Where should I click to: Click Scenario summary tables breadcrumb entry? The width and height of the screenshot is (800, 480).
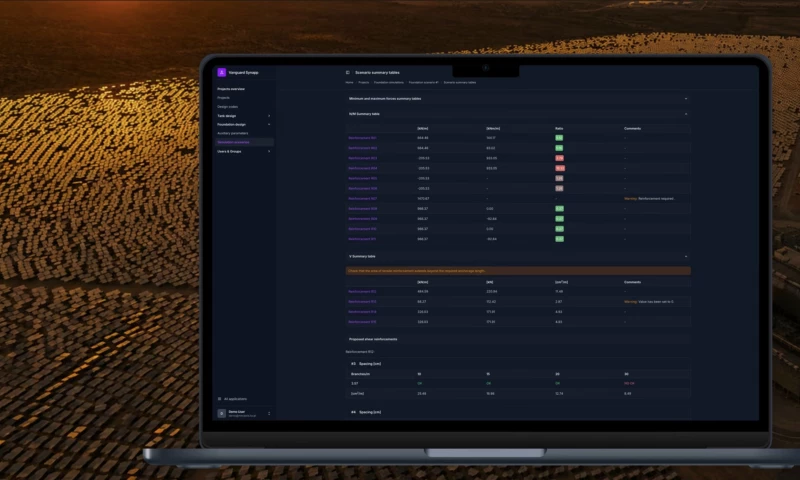tap(460, 82)
